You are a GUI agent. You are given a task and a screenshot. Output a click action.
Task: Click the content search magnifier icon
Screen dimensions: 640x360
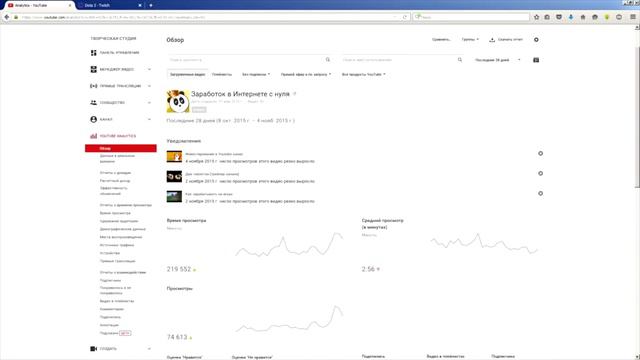click(x=328, y=60)
